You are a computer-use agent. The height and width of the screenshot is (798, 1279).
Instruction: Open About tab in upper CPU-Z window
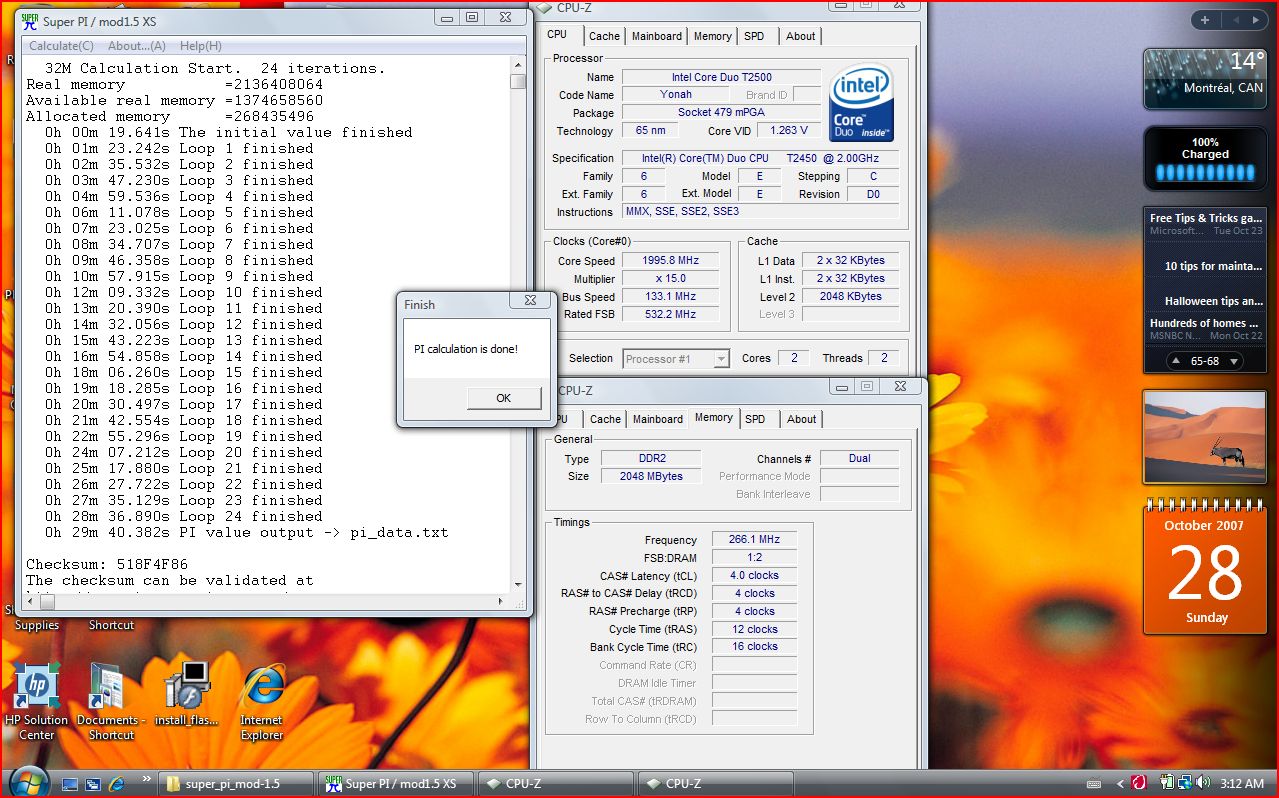[x=800, y=36]
